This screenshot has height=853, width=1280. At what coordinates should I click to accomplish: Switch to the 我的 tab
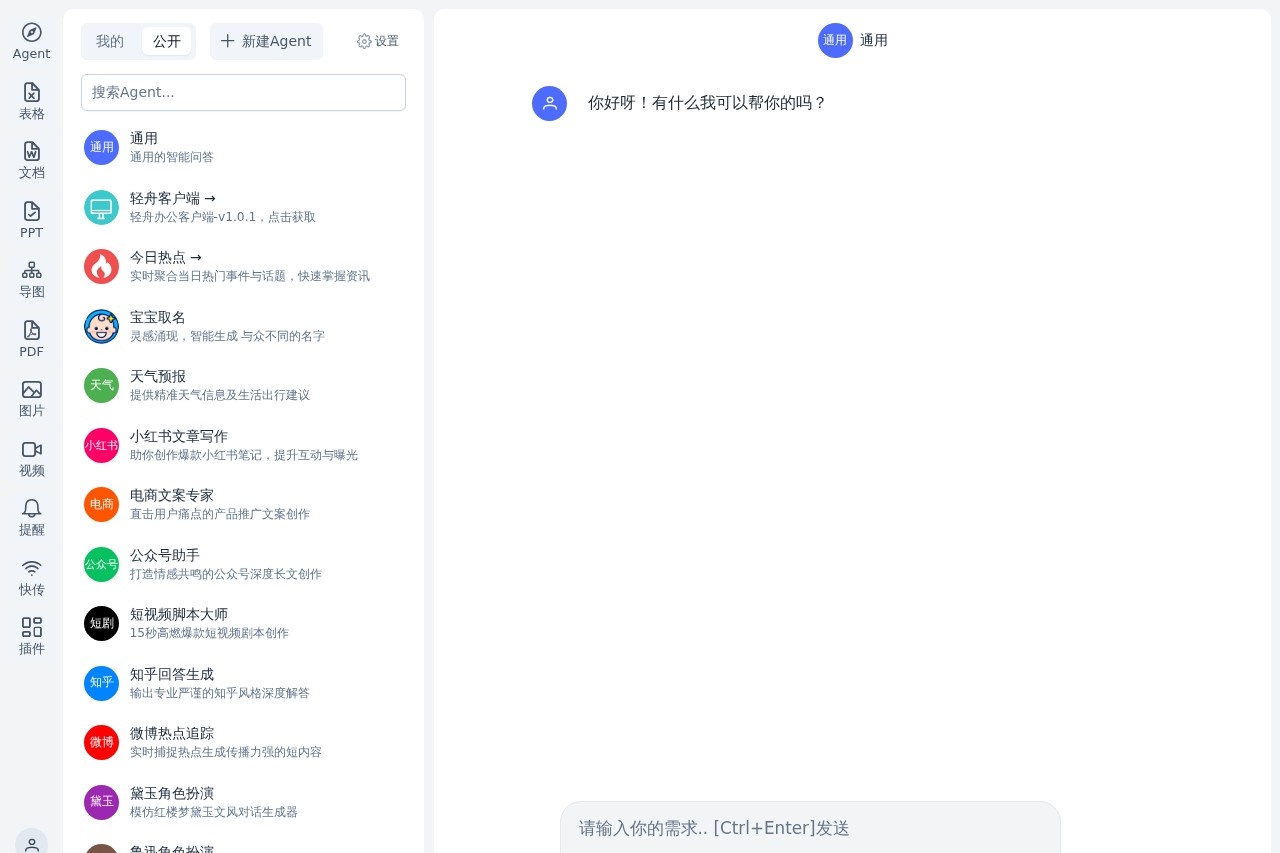click(109, 41)
